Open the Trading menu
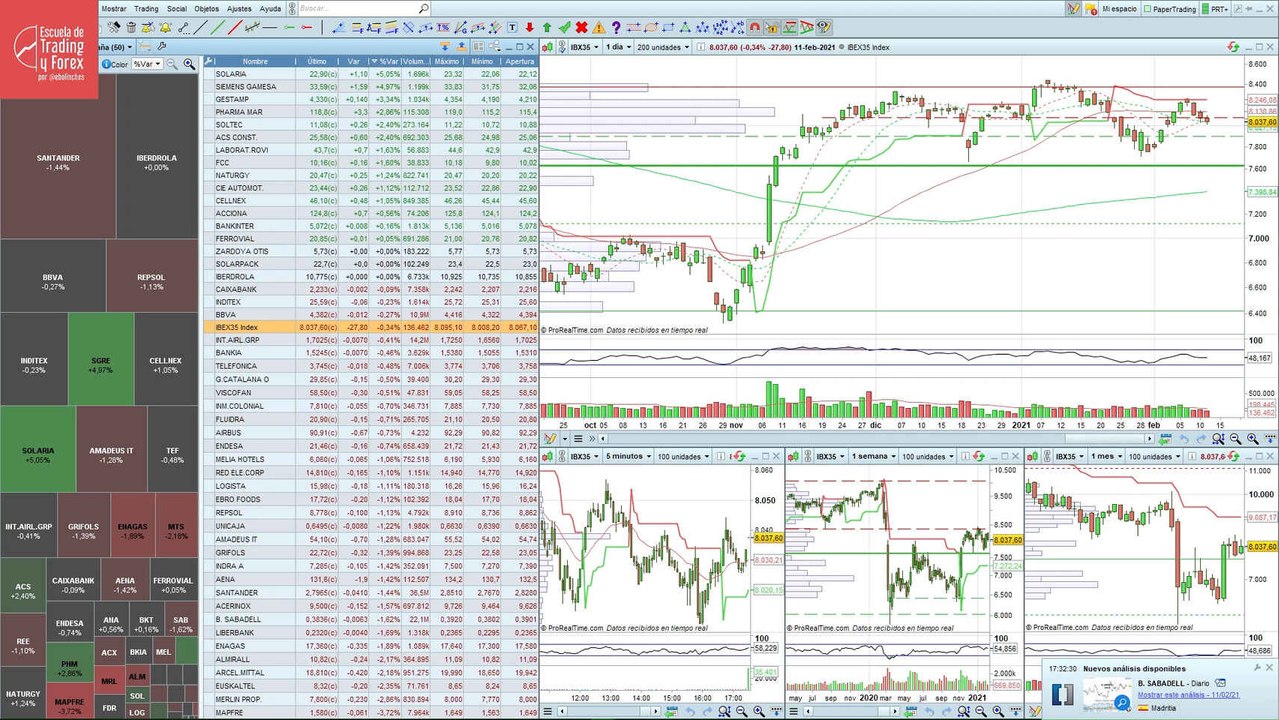The width and height of the screenshot is (1279, 720). (146, 8)
